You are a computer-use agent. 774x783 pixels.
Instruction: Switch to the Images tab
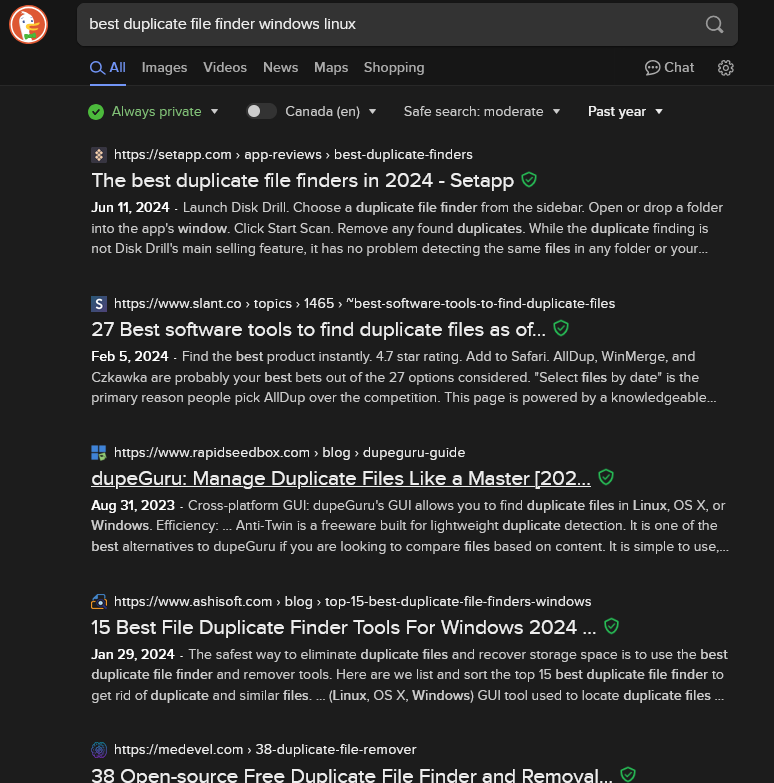point(164,68)
